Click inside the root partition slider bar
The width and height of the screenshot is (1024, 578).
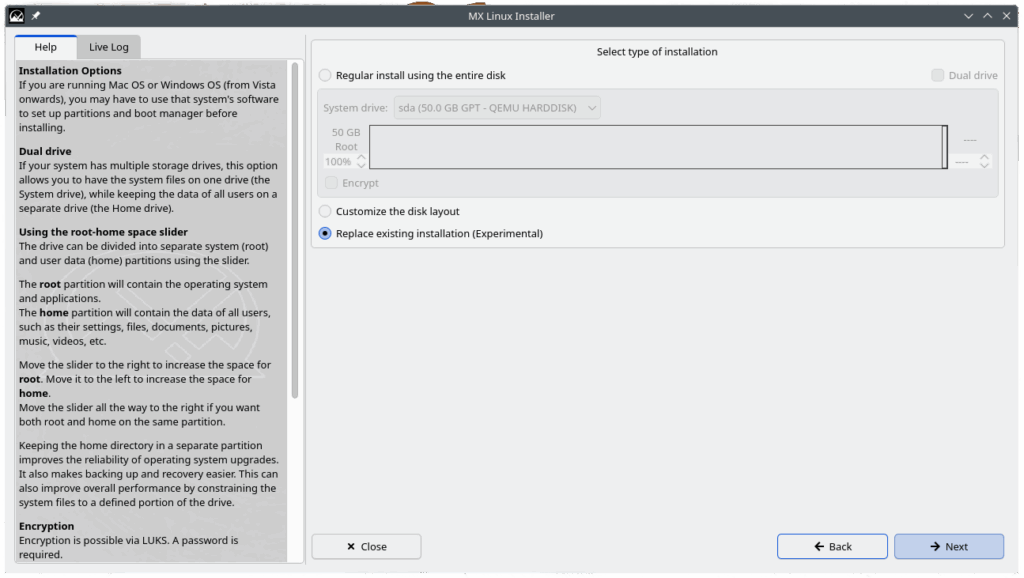(x=656, y=147)
